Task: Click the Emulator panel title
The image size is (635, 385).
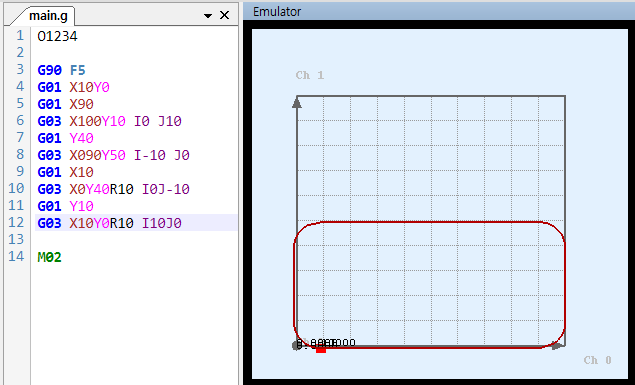Action: [x=277, y=12]
